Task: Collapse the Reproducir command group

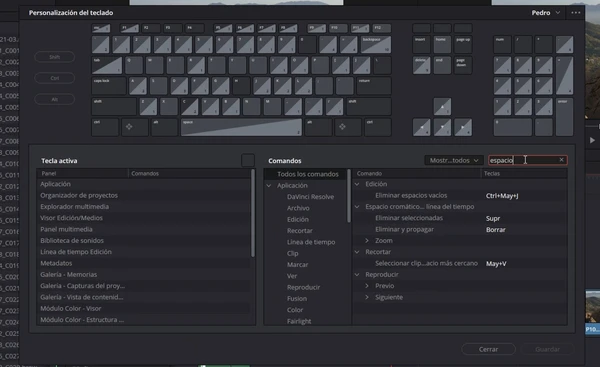Action: click(357, 274)
